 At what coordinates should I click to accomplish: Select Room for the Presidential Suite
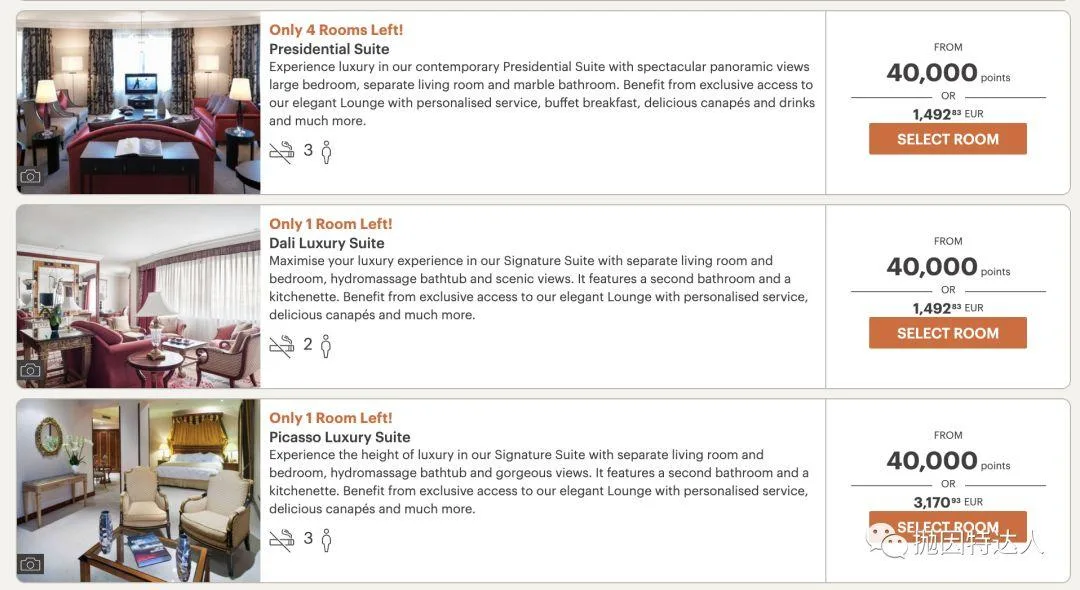[x=947, y=139]
